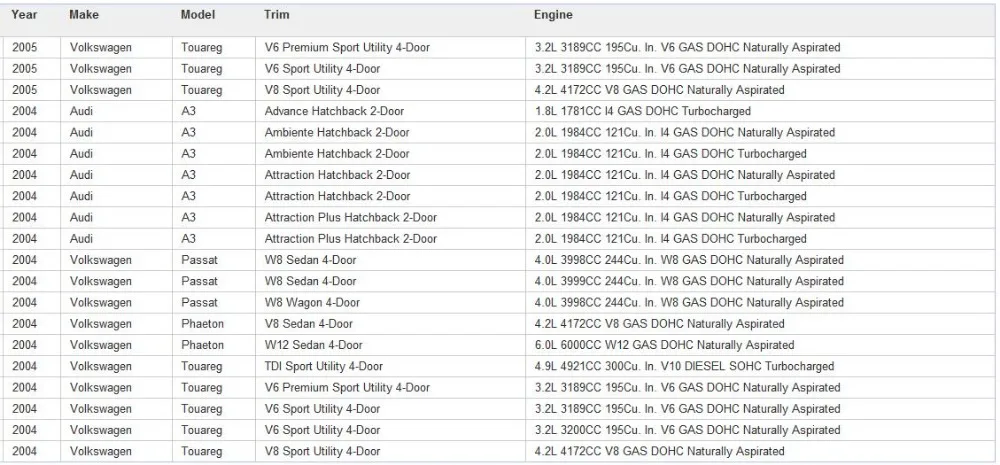Click the Make column header

[x=84, y=15]
